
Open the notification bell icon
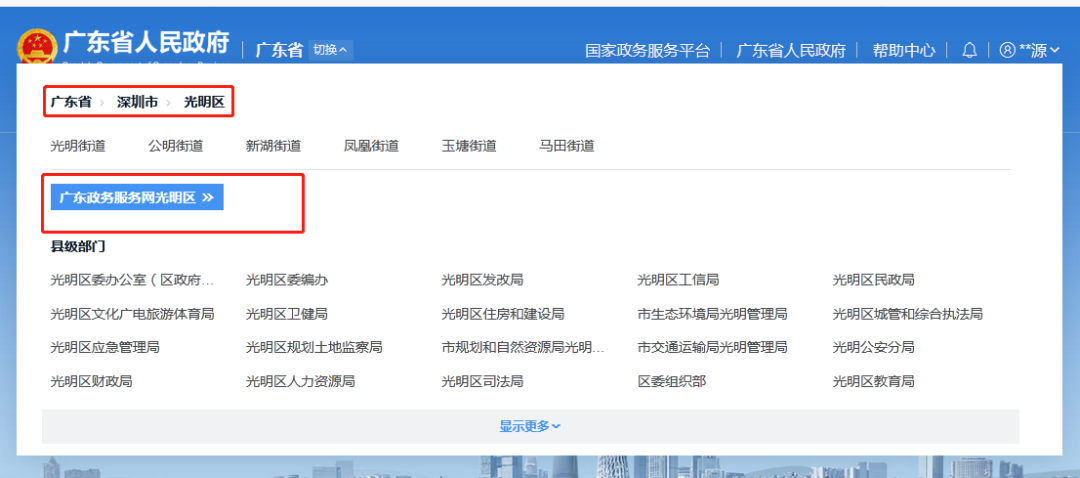coord(969,50)
